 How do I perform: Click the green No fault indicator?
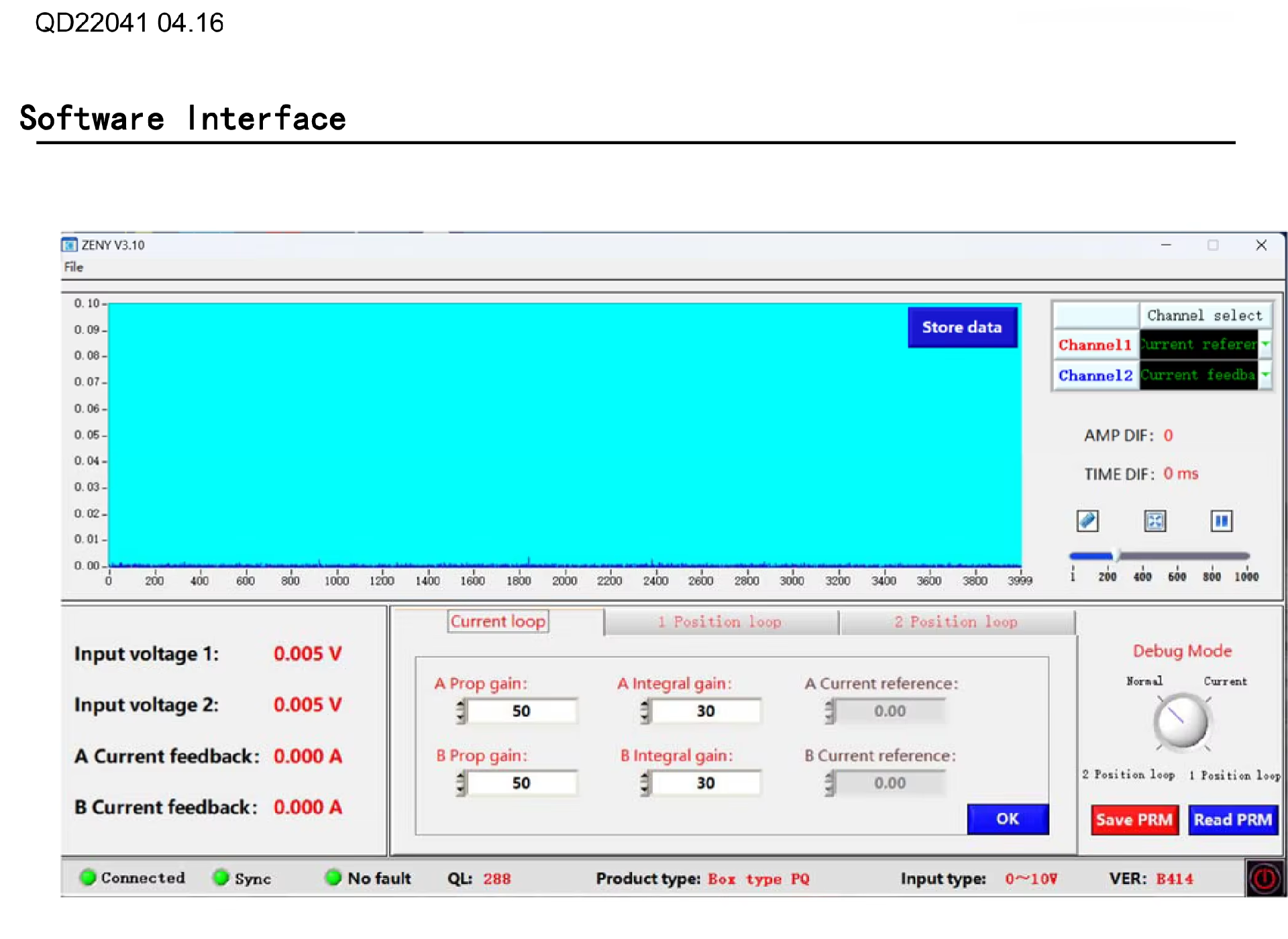tap(333, 877)
